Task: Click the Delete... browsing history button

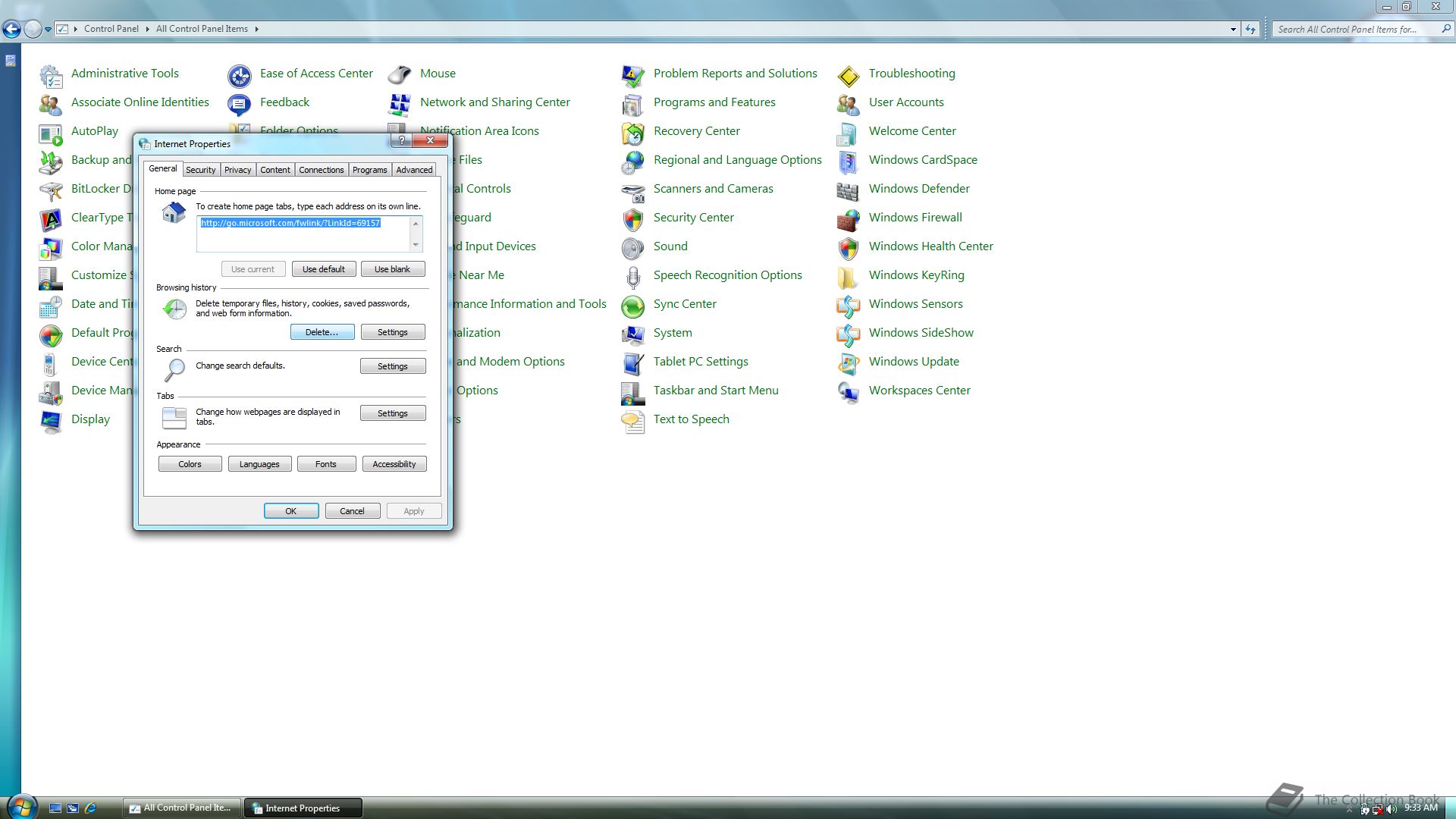Action: click(x=322, y=332)
